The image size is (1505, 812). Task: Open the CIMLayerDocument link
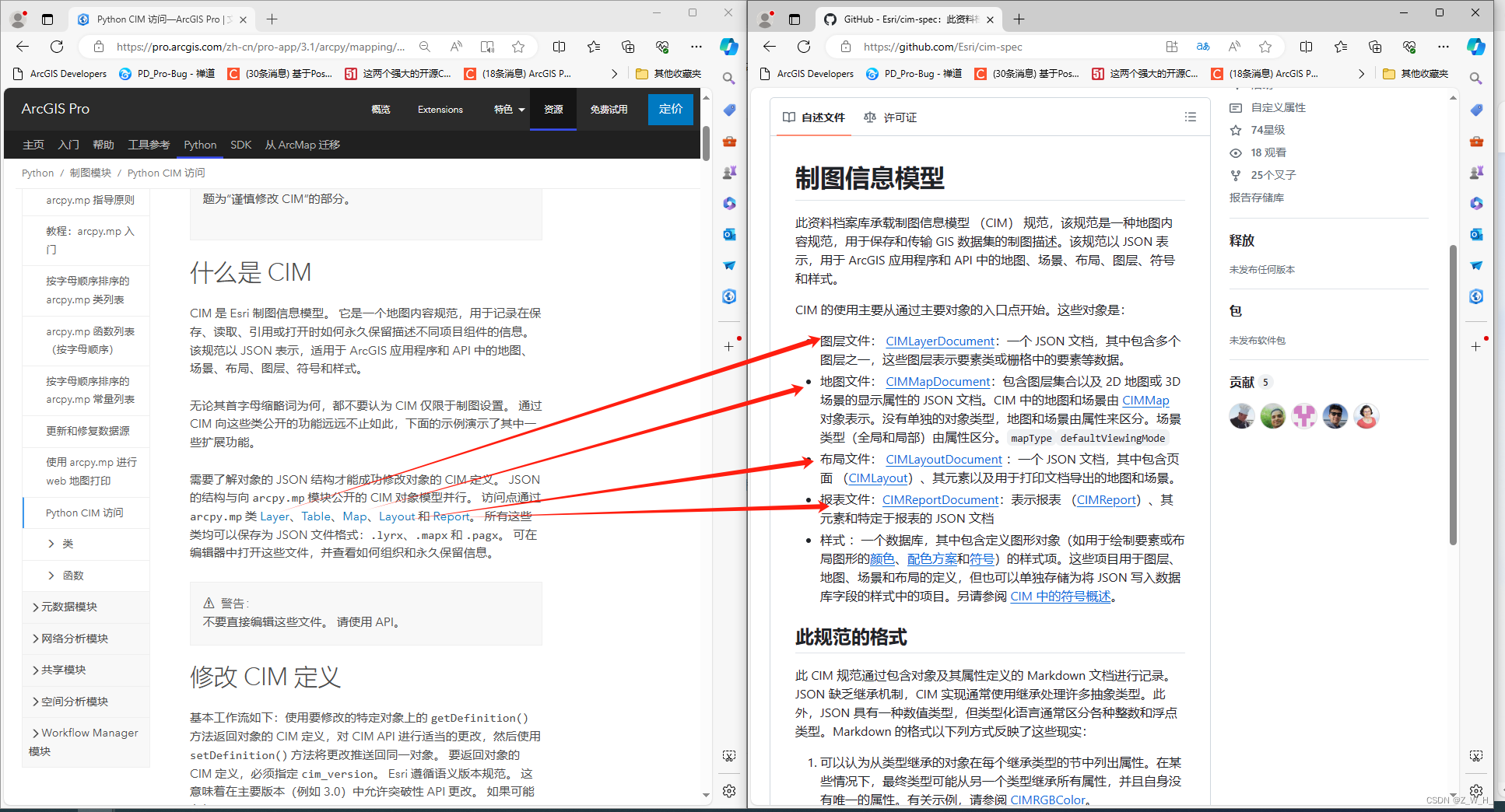click(940, 341)
